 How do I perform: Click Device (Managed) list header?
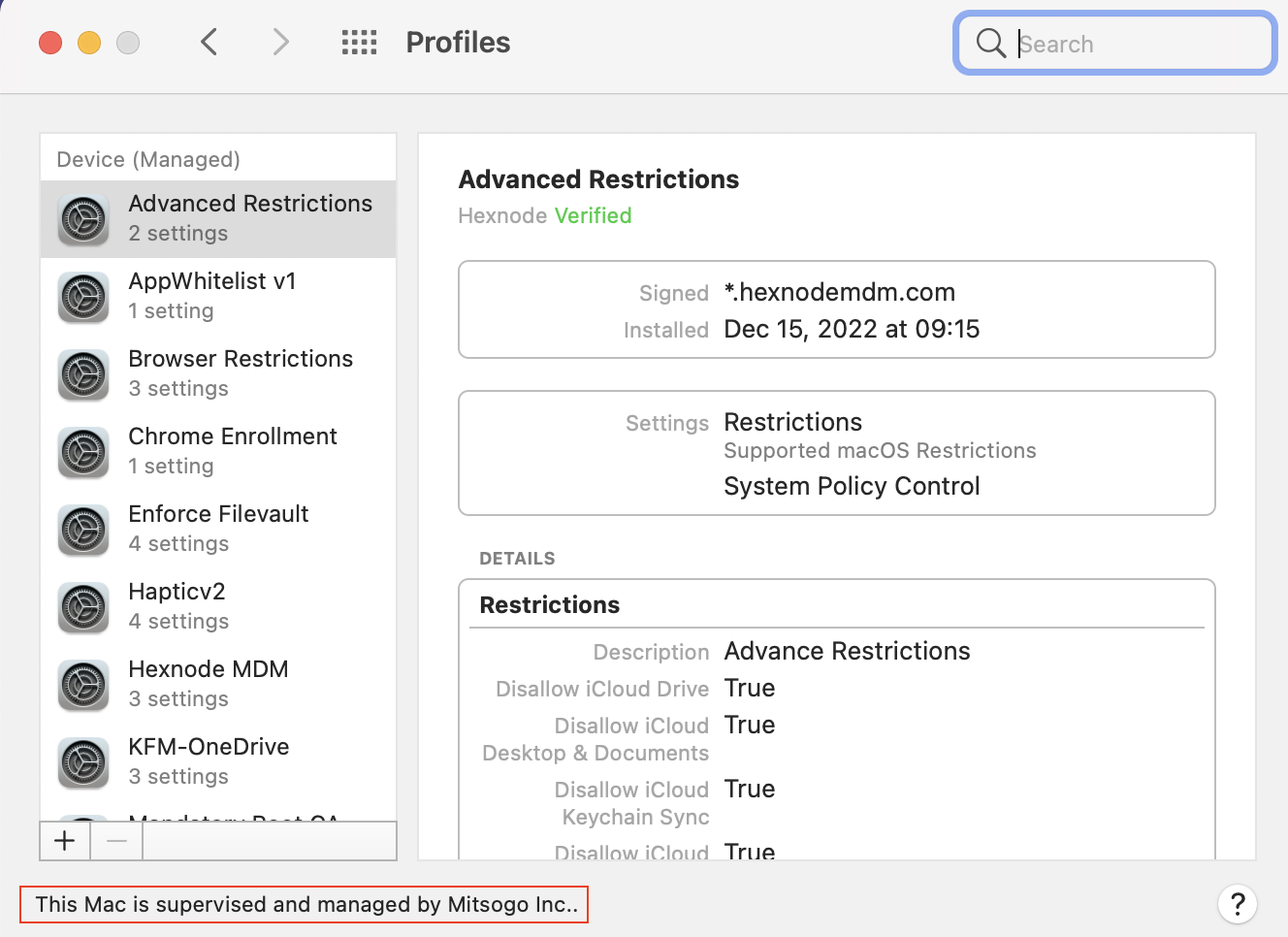(148, 159)
